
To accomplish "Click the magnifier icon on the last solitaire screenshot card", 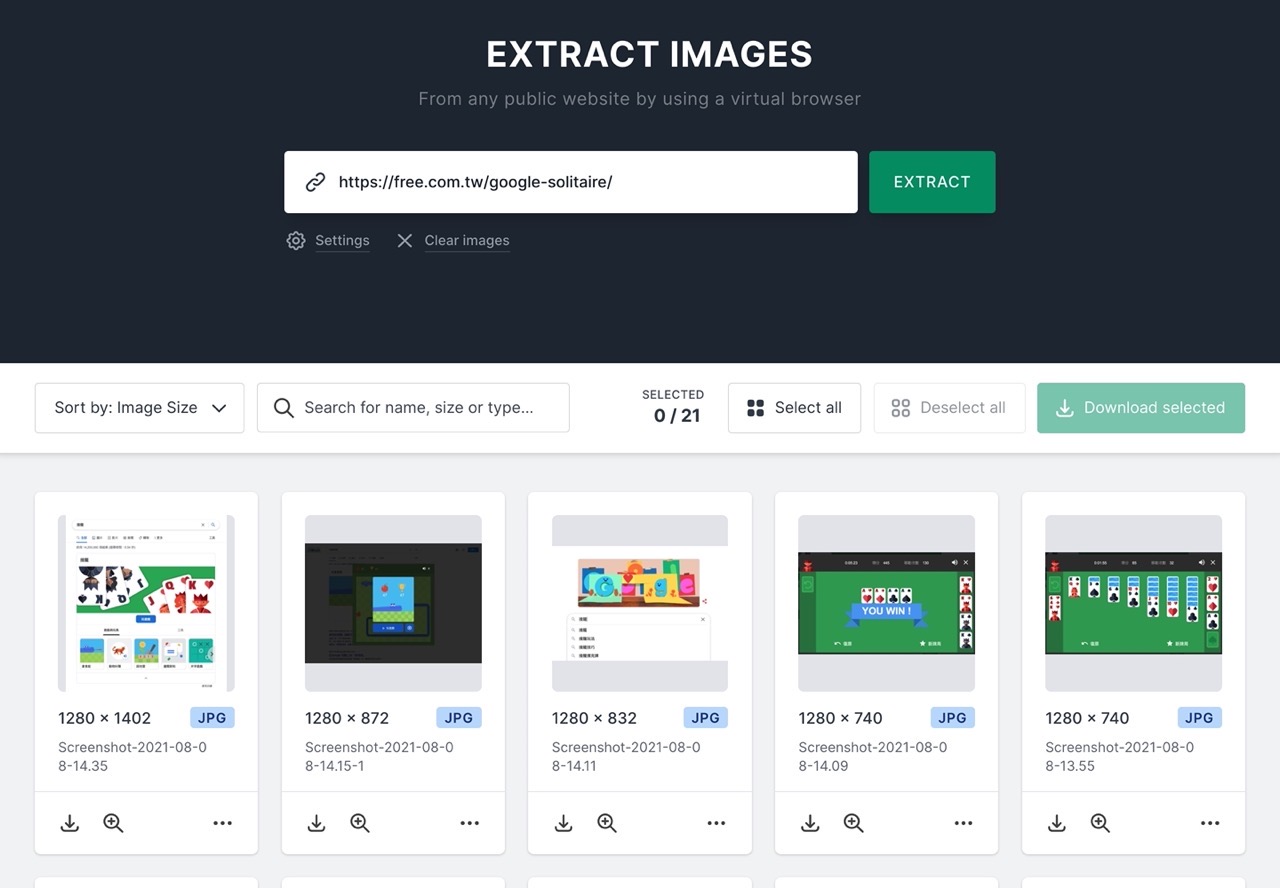I will (1100, 823).
